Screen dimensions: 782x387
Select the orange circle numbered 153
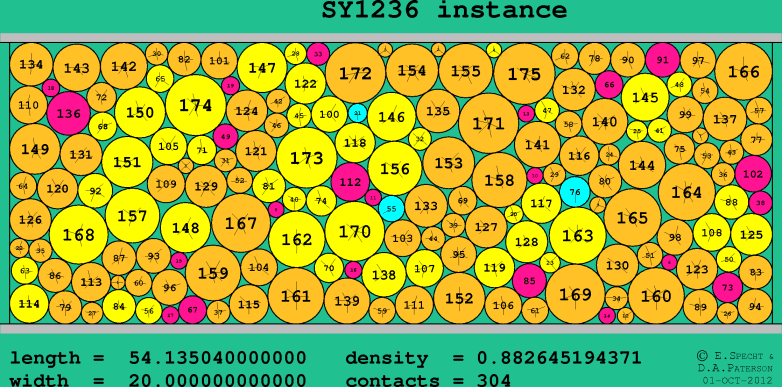449,163
